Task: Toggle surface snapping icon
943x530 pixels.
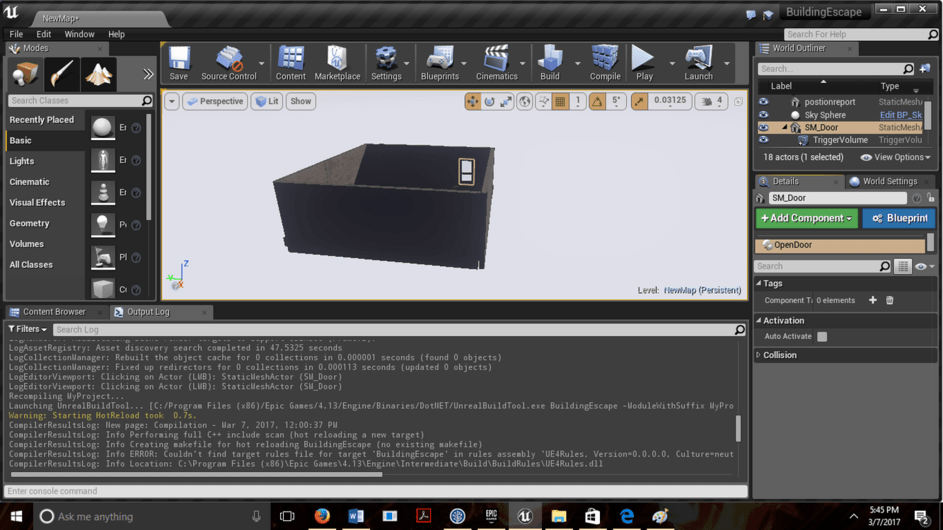Action: tap(544, 102)
